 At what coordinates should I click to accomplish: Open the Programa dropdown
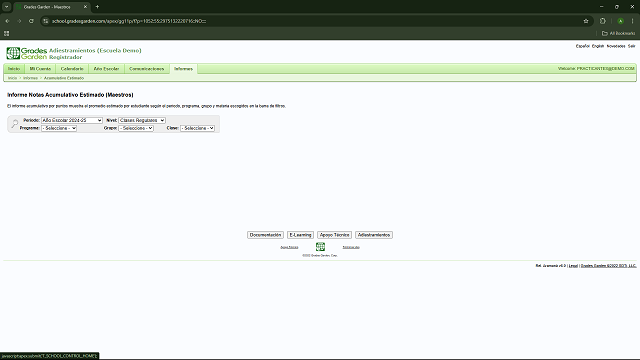coord(59,128)
